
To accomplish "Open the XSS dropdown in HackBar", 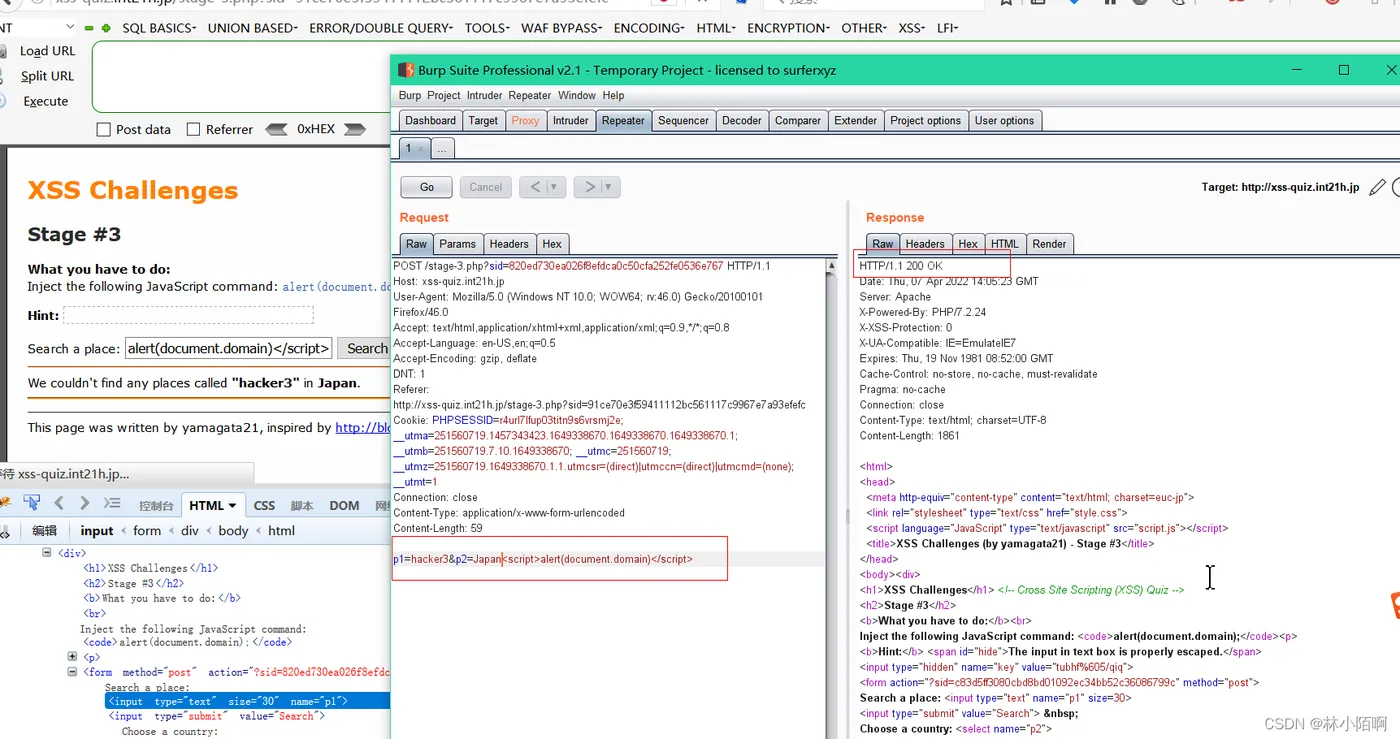I will tap(911, 28).
